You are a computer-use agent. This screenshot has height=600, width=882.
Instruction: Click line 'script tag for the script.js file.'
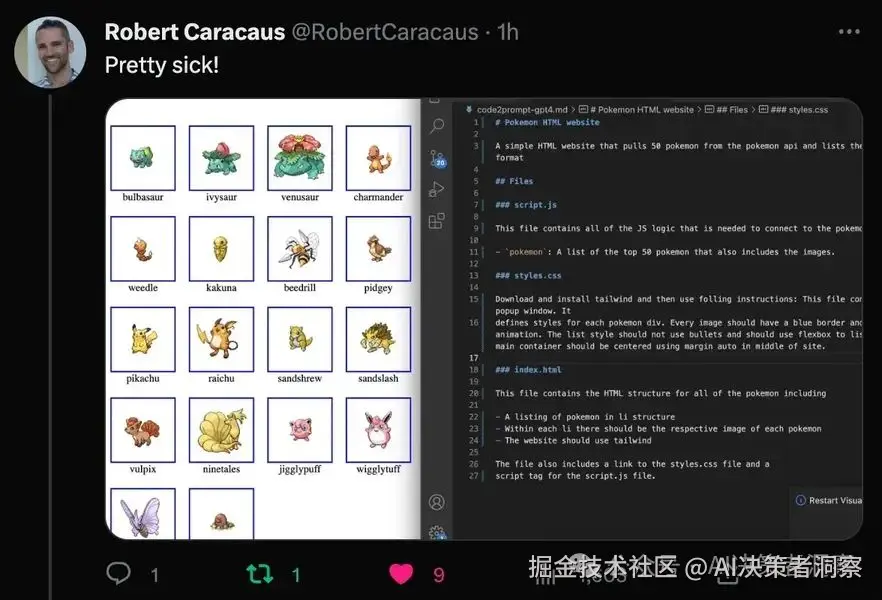(575, 476)
